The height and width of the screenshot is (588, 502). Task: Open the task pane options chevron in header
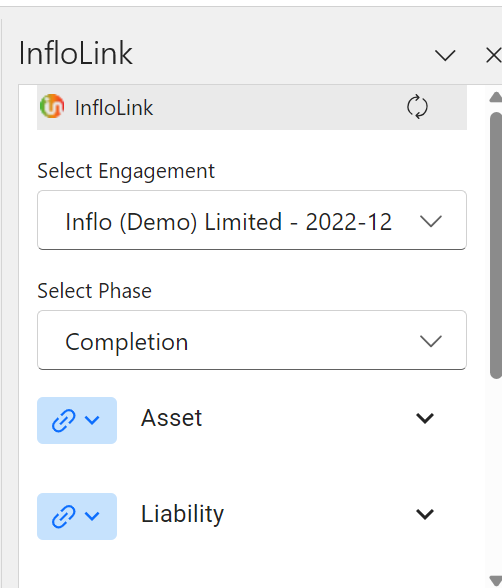click(445, 56)
